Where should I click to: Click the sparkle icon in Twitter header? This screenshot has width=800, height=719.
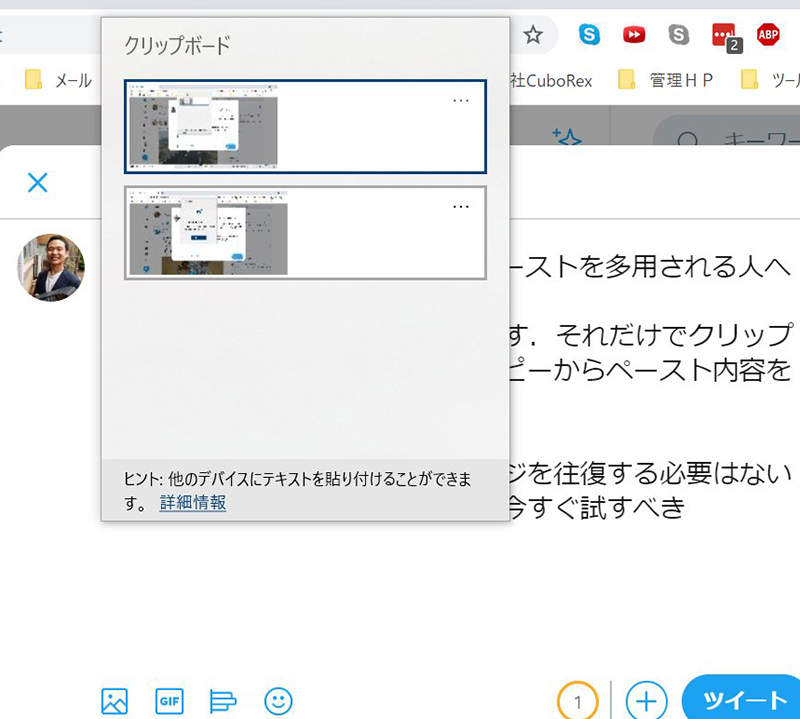pos(566,137)
